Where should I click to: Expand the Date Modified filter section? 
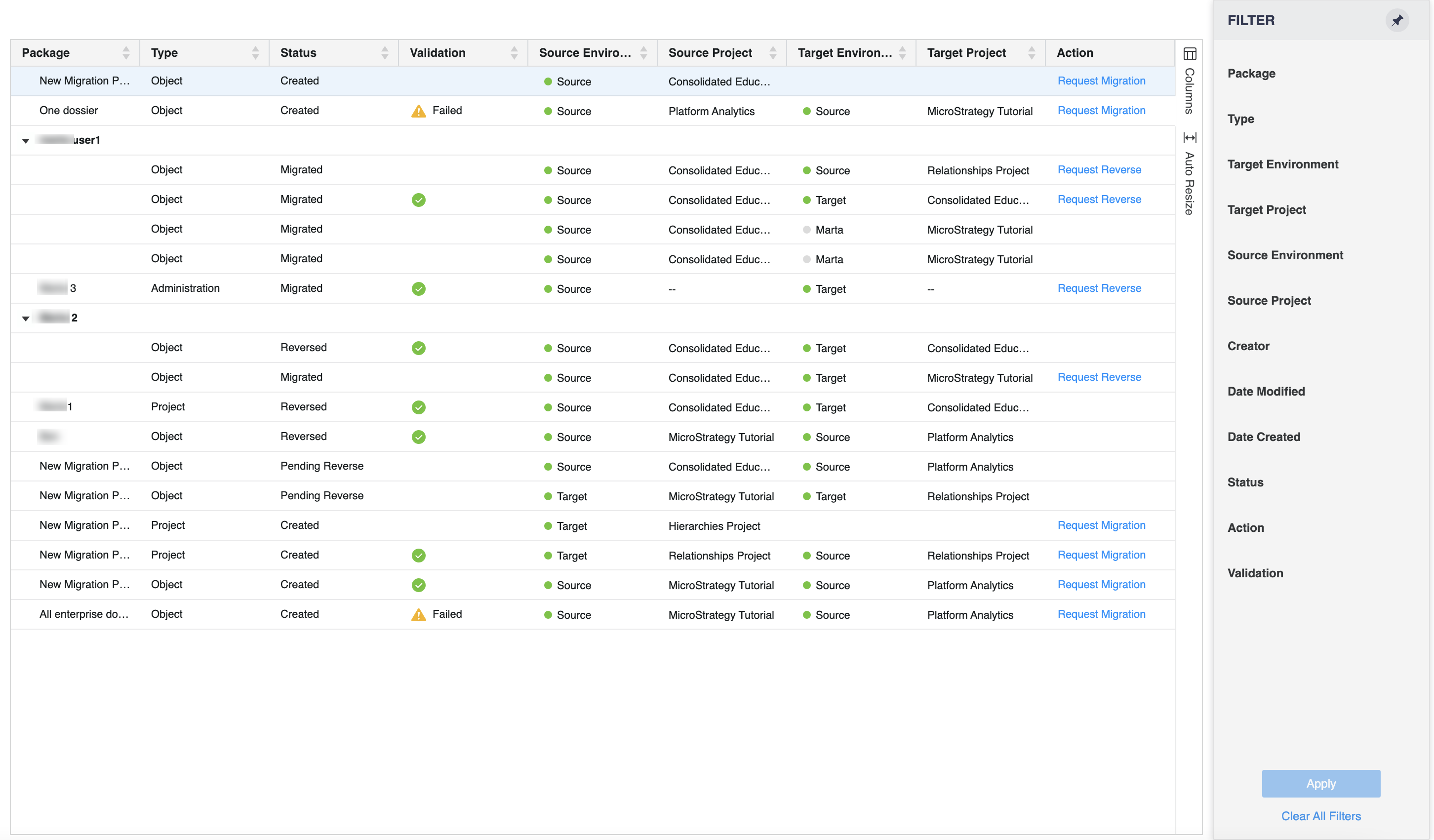(1266, 391)
